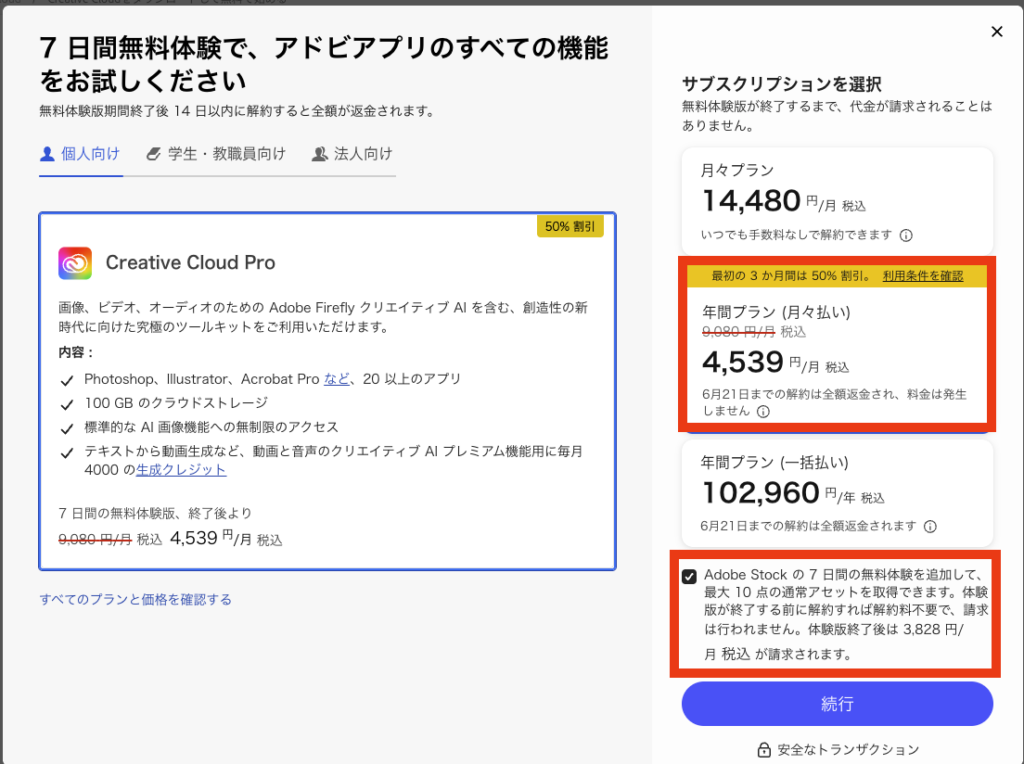Choose 年間プラン (月々払い) 4,539 円 option
The height and width of the screenshot is (764, 1024).
click(837, 350)
